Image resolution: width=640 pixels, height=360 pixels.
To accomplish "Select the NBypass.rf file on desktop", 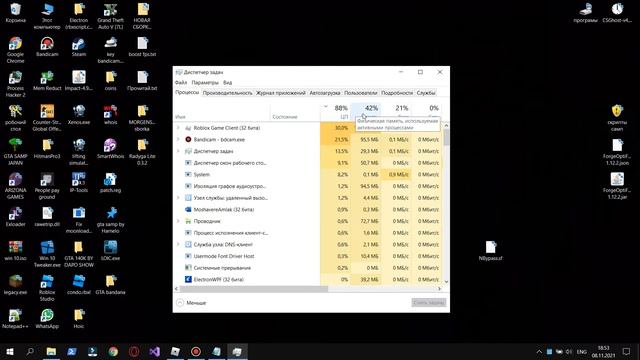I will tap(491, 251).
